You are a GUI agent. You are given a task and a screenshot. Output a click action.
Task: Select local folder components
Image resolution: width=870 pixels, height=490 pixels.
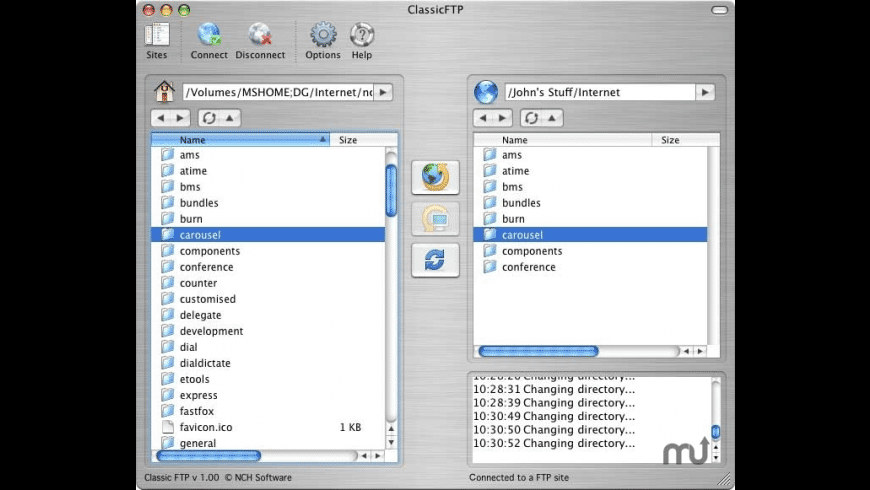click(268, 251)
